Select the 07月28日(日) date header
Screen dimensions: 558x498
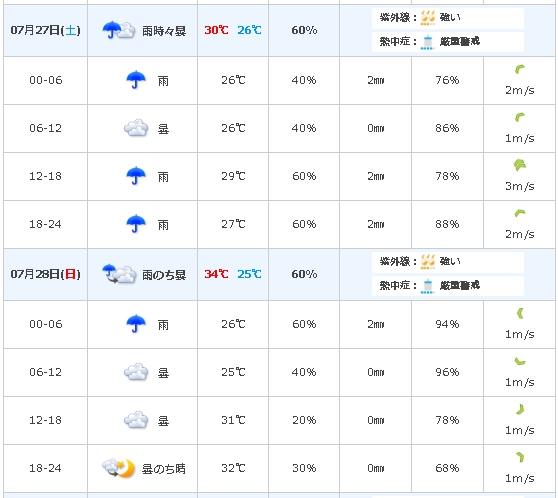45,274
